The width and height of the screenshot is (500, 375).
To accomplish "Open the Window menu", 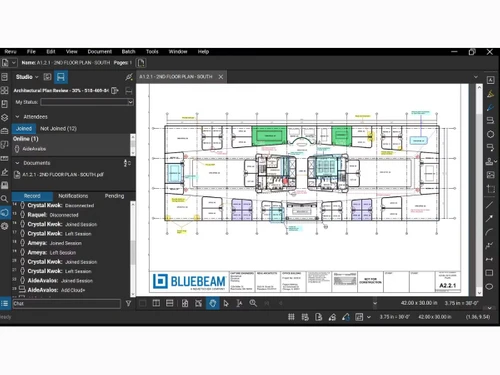I will coord(178,52).
